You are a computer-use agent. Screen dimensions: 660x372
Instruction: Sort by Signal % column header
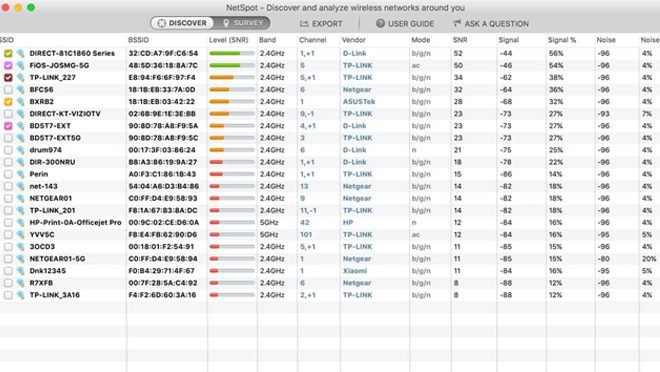pos(562,40)
